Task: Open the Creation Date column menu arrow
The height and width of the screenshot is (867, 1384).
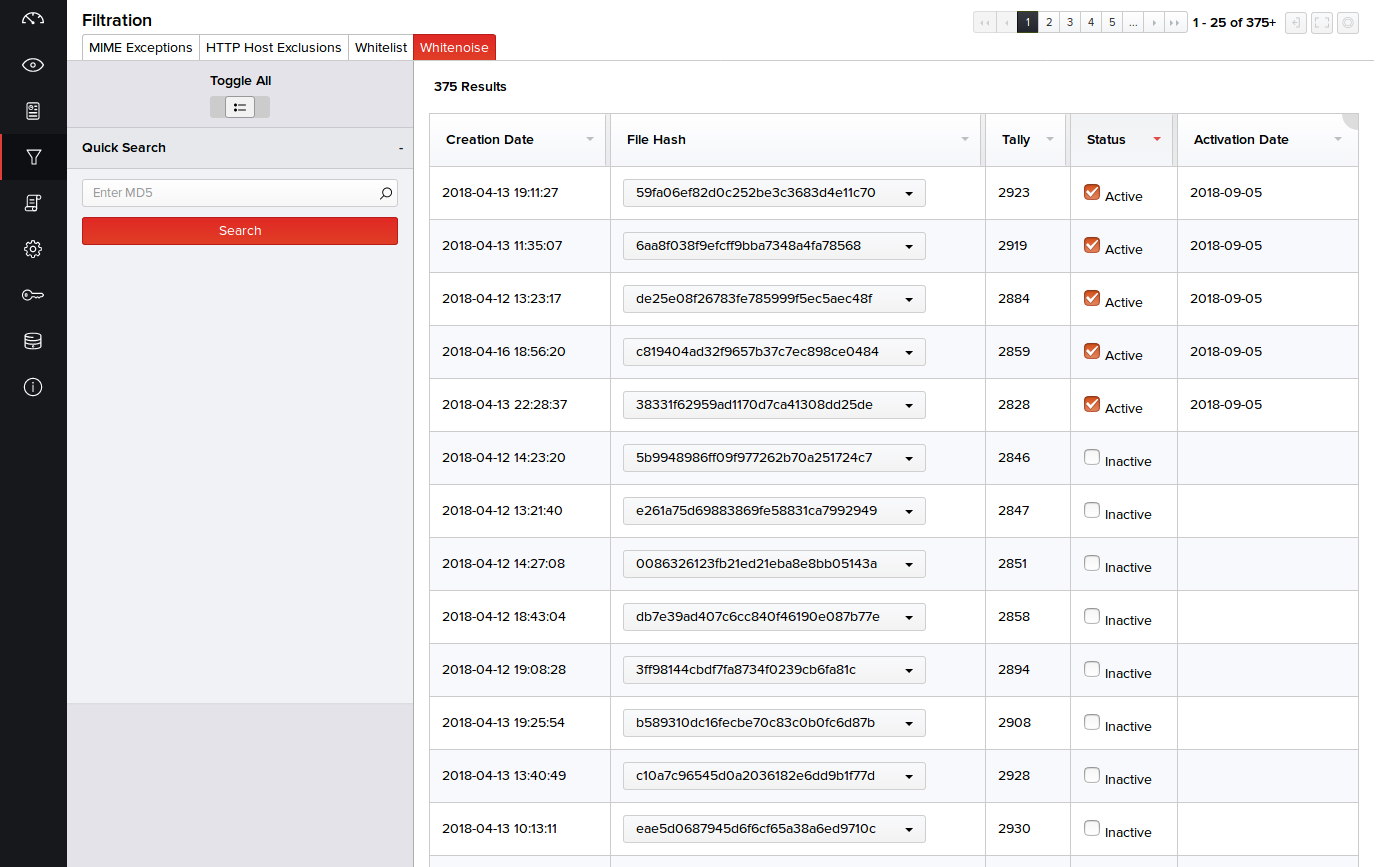Action: pos(590,139)
